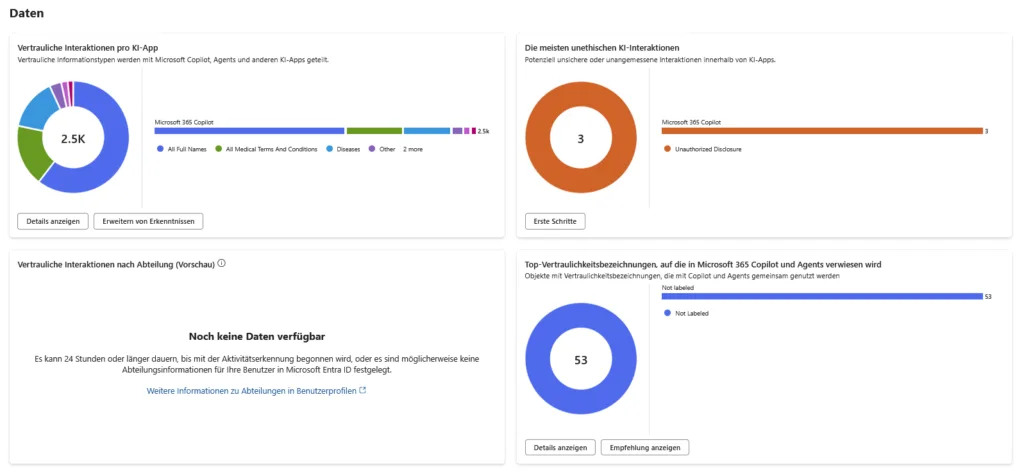Screen dimensions: 1024x472
Task: Open "Details anzeigen" under the Vertraulichkeitsbezeichnungen chart
Action: (560, 447)
